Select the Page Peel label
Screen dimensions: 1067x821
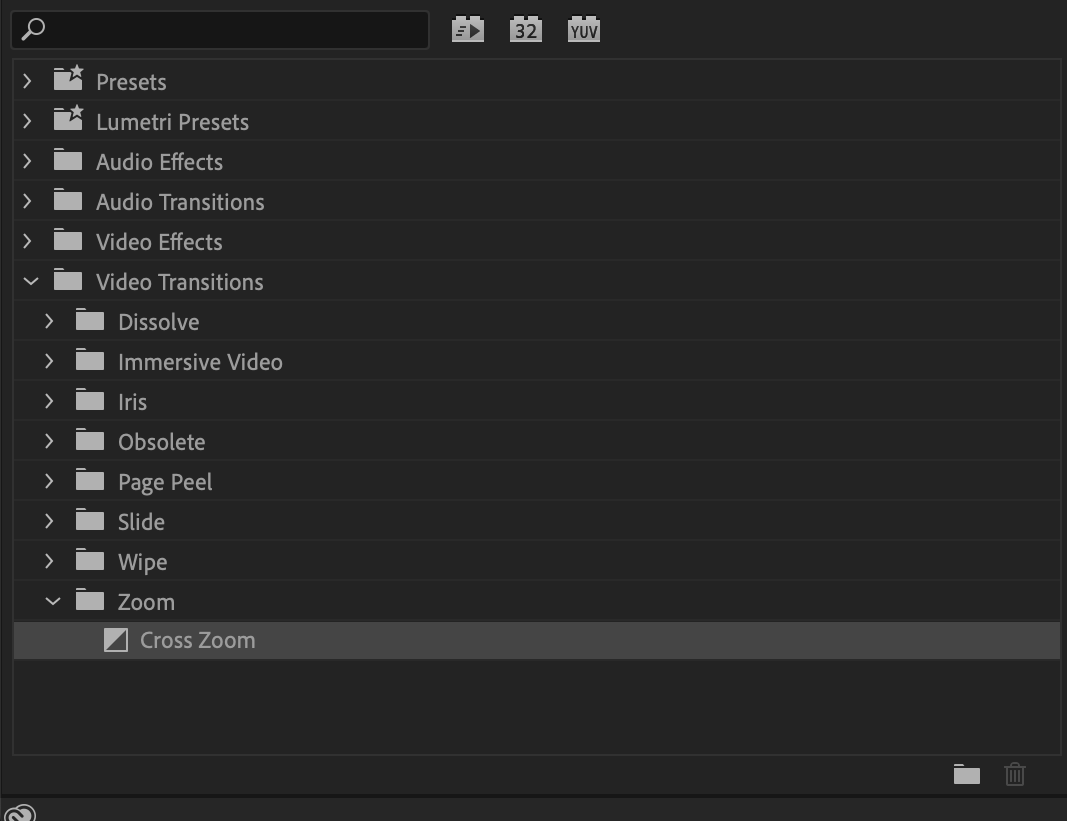165,483
